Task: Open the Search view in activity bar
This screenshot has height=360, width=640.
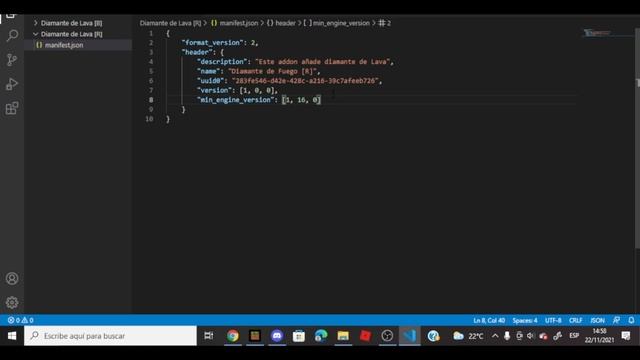Action: click(12, 36)
